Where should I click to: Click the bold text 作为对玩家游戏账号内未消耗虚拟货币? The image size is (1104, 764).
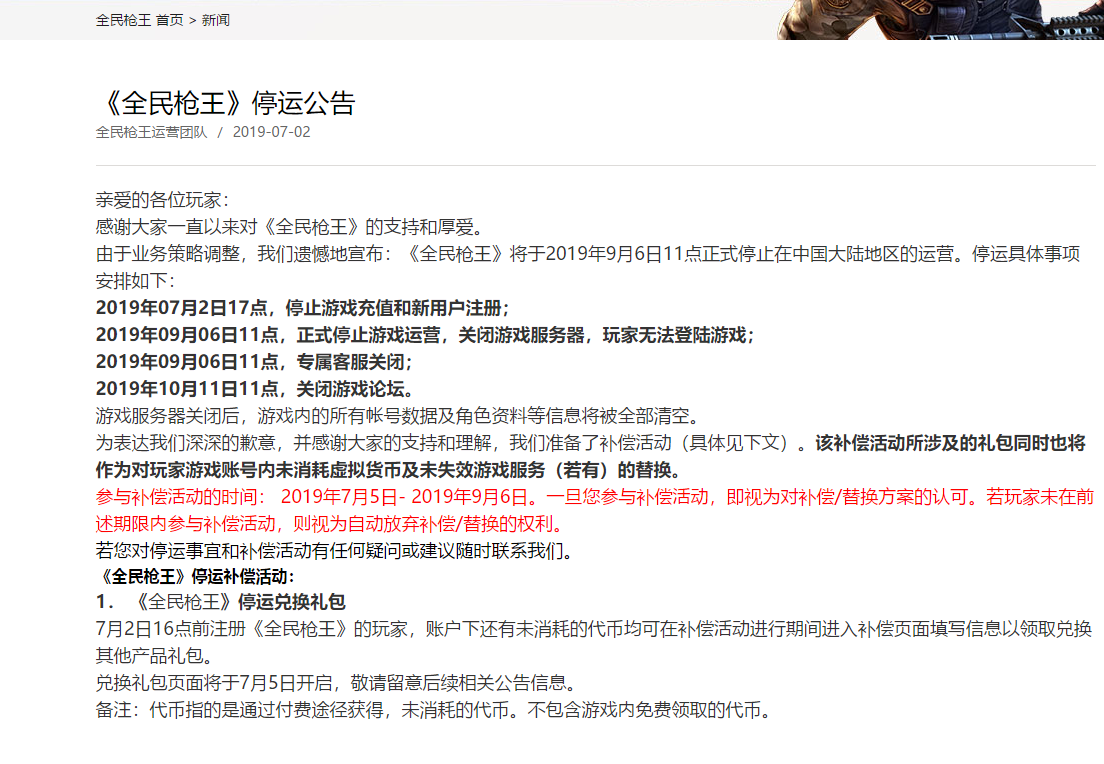388,470
